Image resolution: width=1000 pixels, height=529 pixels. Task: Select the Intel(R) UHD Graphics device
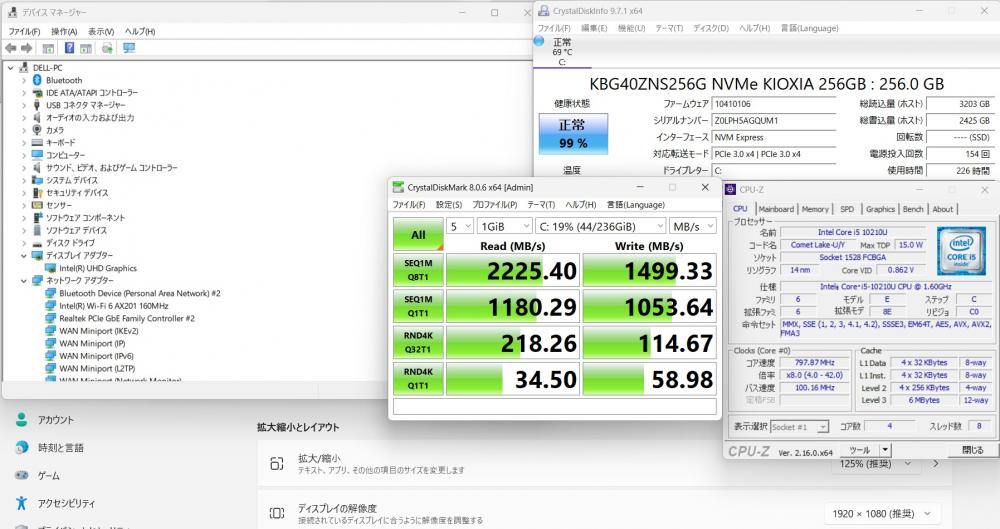point(98,268)
